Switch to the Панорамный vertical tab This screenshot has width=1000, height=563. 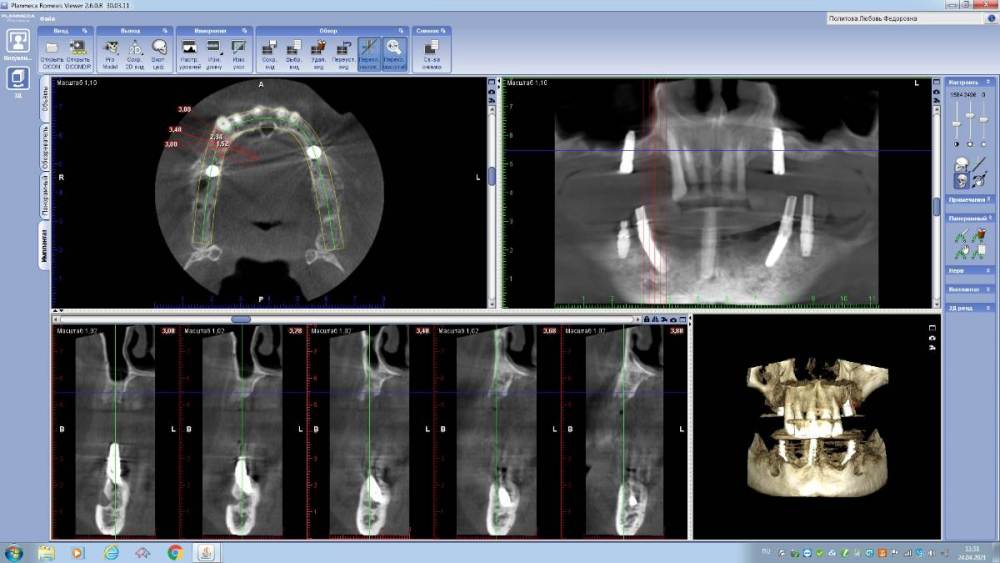click(44, 192)
